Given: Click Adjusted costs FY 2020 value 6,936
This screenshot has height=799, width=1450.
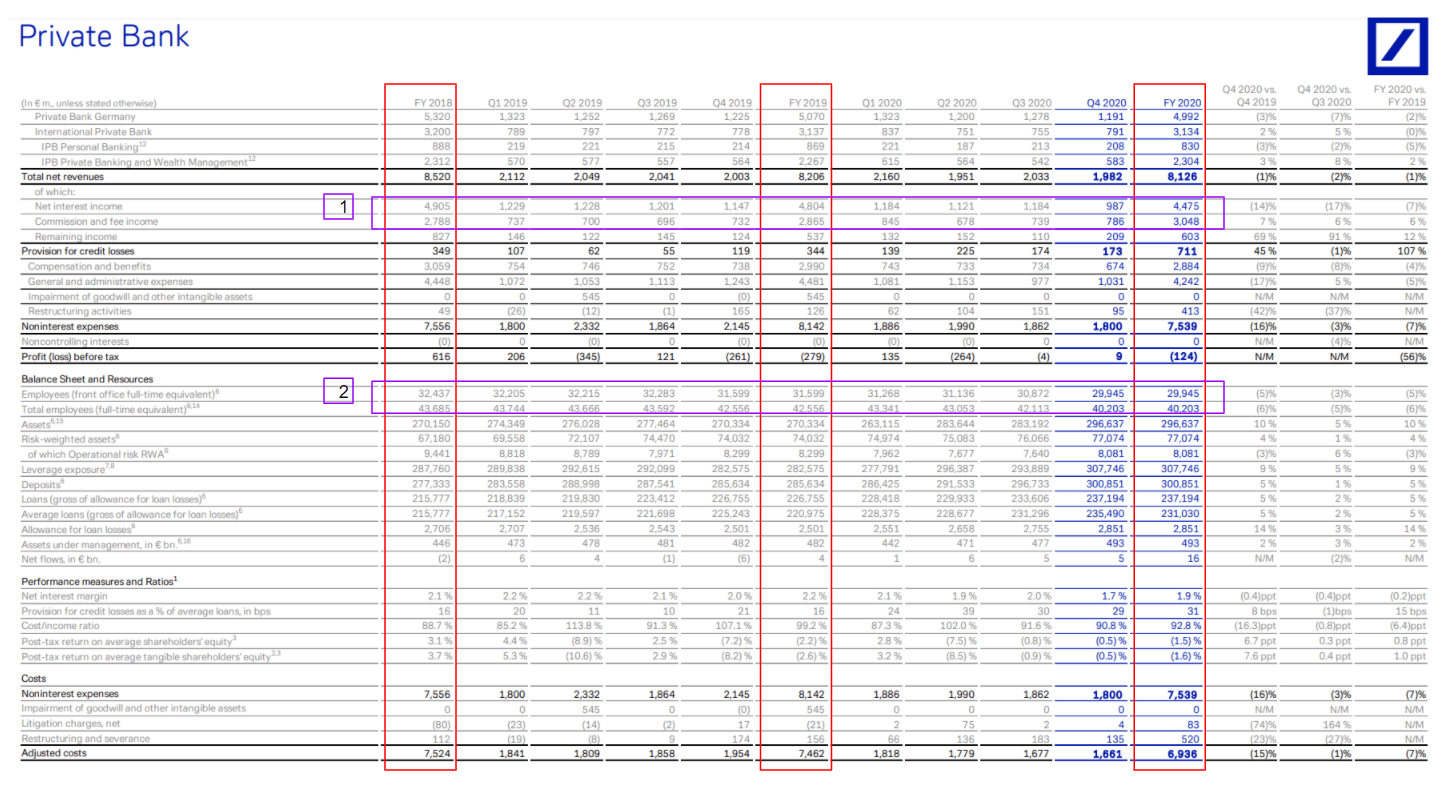Looking at the screenshot, I should point(1181,753).
